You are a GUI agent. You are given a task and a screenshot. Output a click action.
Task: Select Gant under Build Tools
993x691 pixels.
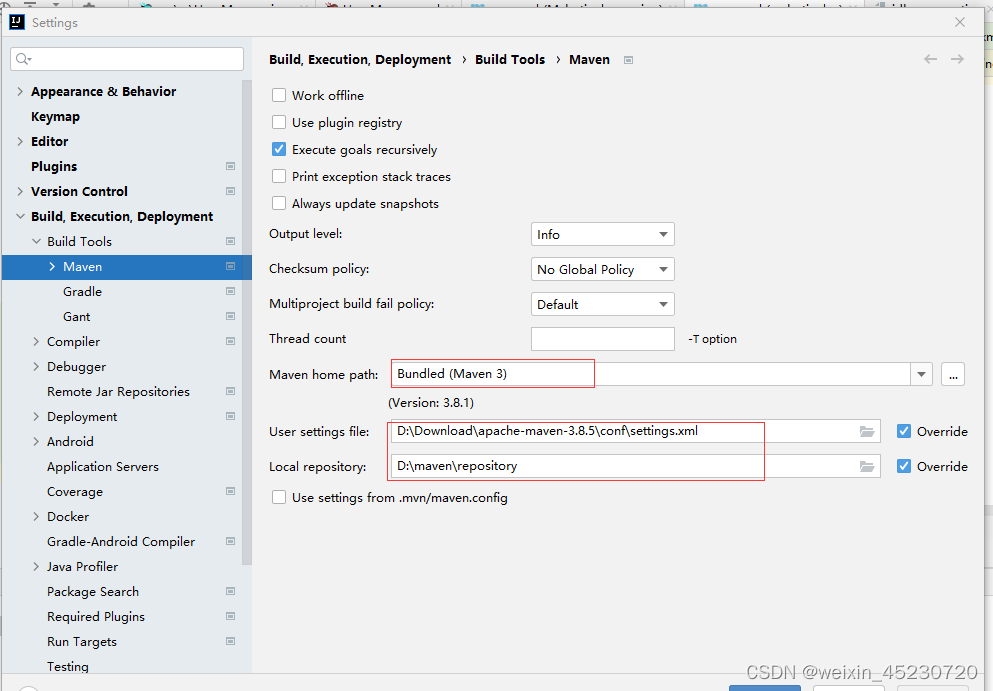(77, 316)
